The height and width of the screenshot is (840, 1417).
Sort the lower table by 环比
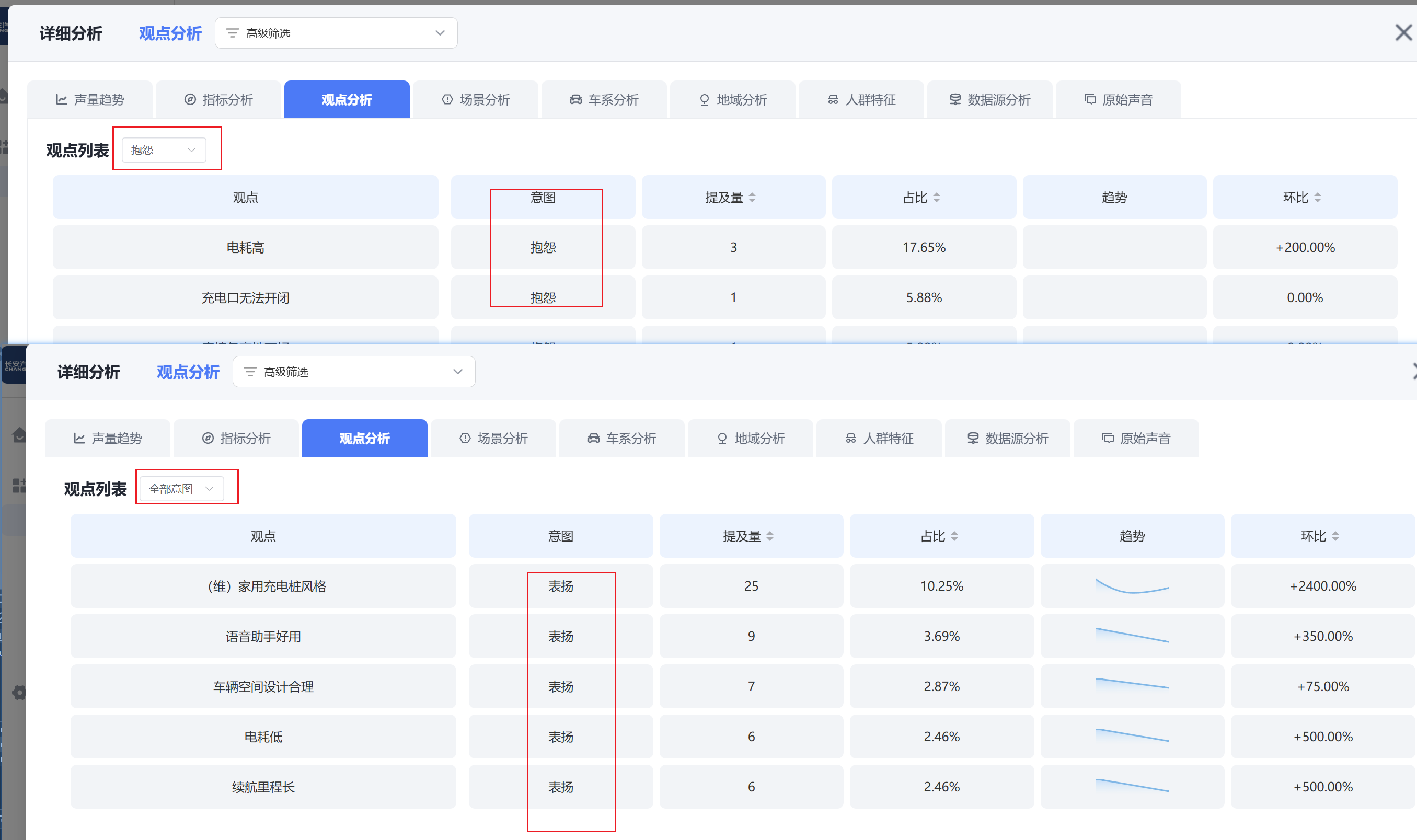pos(1335,536)
